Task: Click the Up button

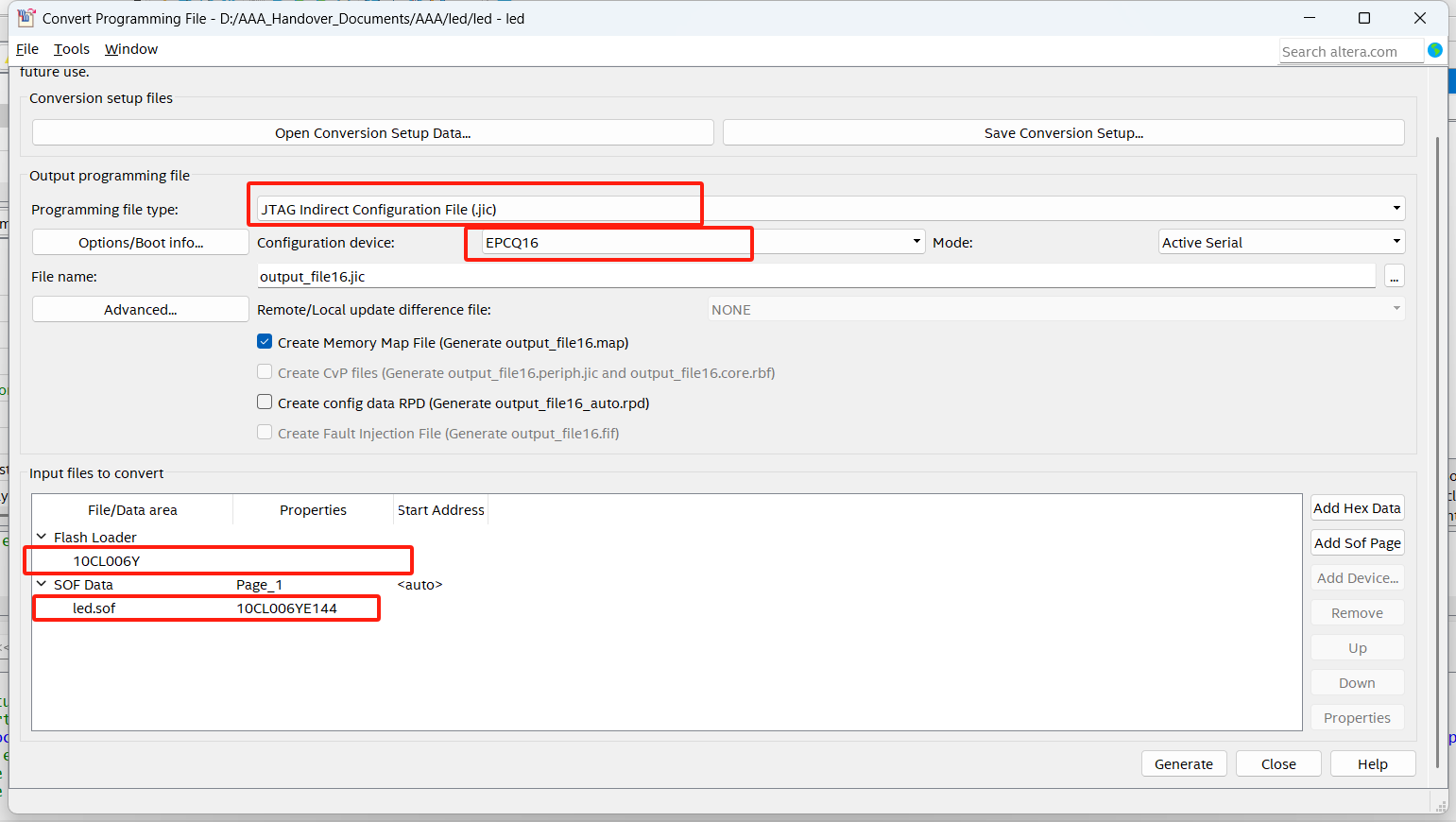Action: pyautogui.click(x=1357, y=647)
